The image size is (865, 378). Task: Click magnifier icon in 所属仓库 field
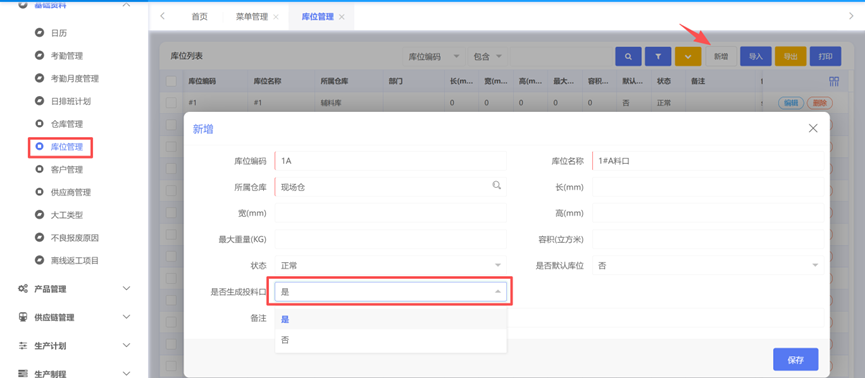(x=496, y=186)
